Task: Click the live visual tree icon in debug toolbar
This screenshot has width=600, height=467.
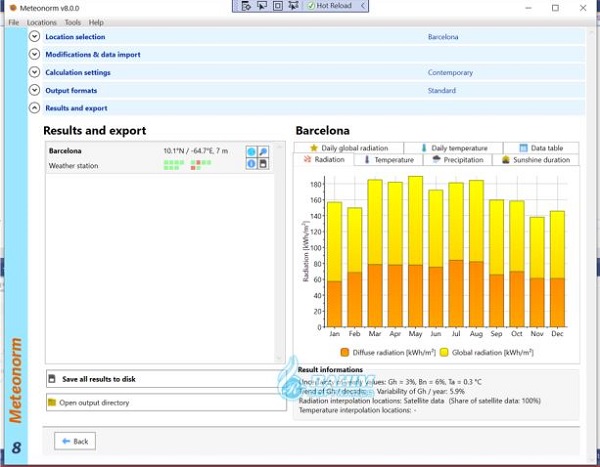Action: click(244, 6)
